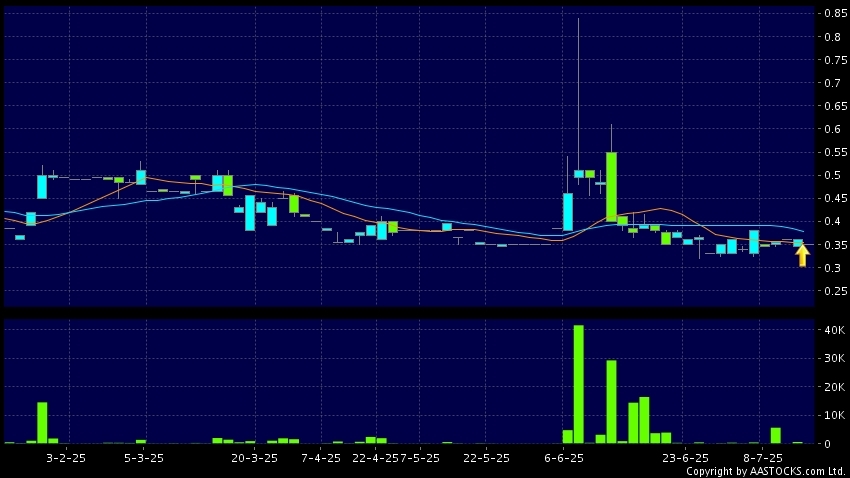Click the 40K volume axis label
The height and width of the screenshot is (478, 850).
tap(834, 330)
